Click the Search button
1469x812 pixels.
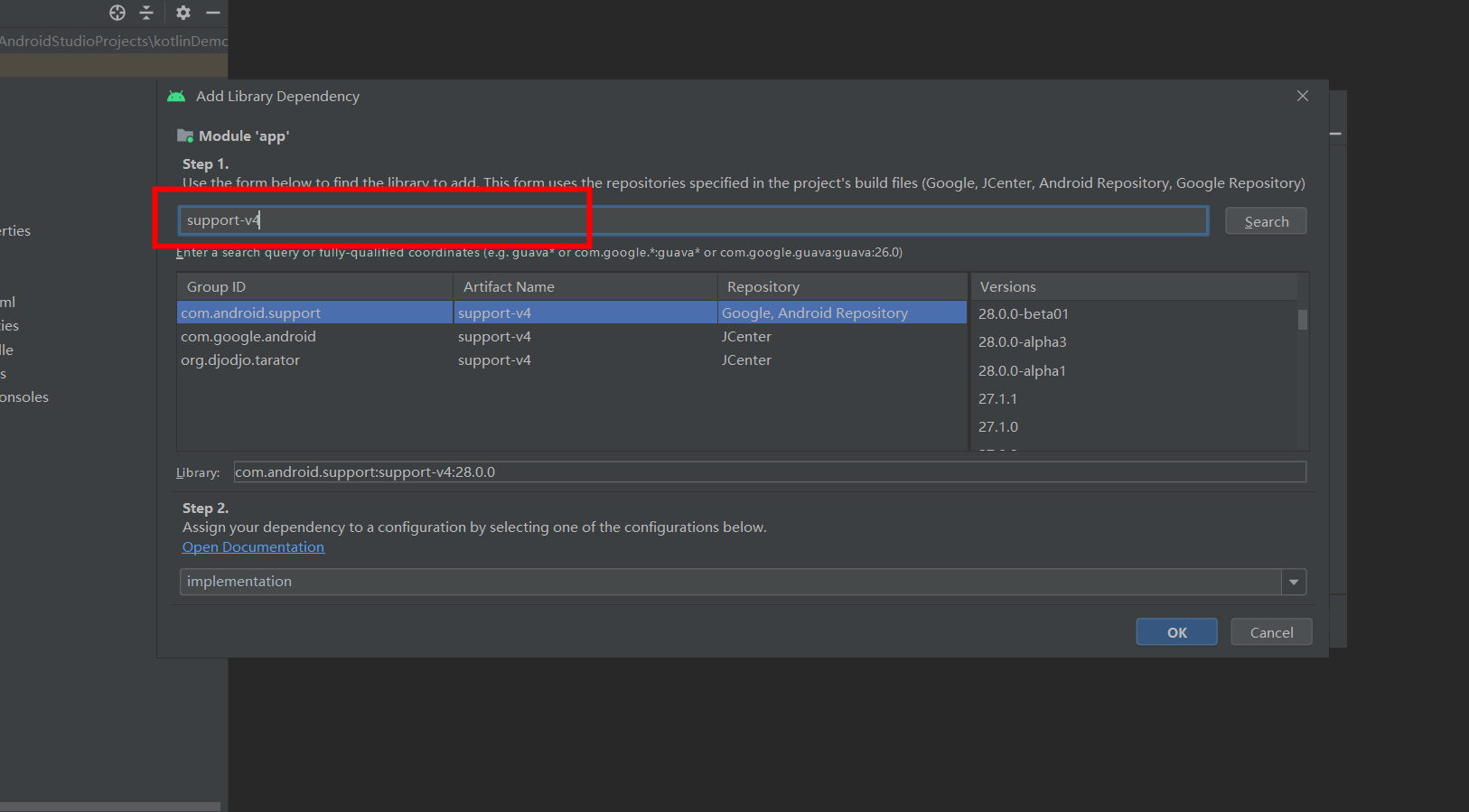1266,221
